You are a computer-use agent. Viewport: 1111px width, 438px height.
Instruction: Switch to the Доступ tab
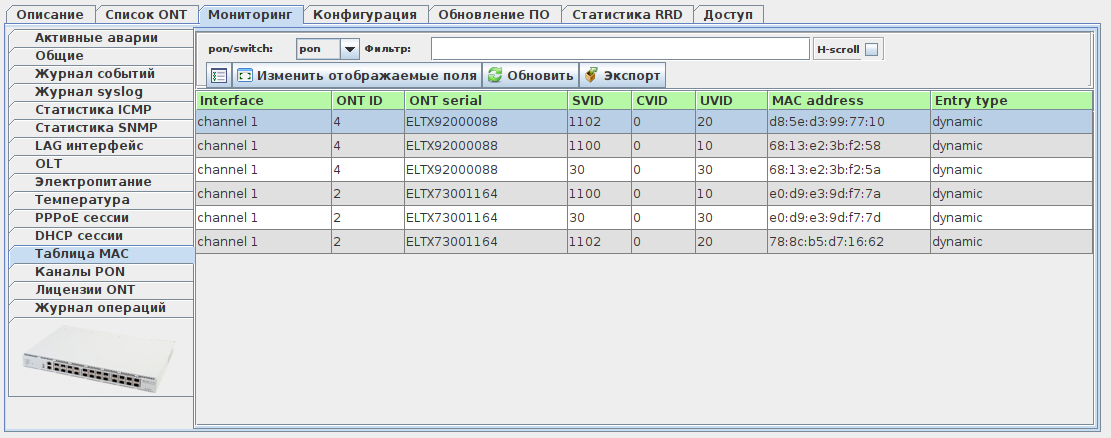[728, 14]
